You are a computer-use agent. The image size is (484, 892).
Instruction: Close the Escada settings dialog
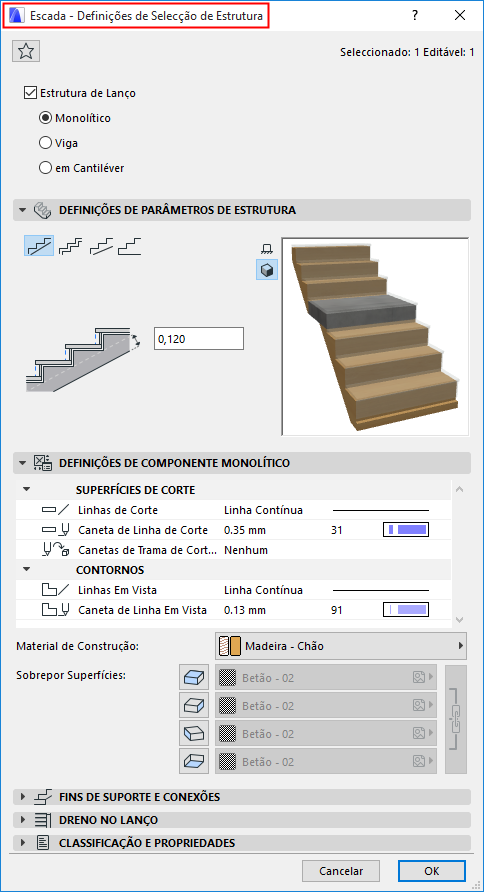460,15
